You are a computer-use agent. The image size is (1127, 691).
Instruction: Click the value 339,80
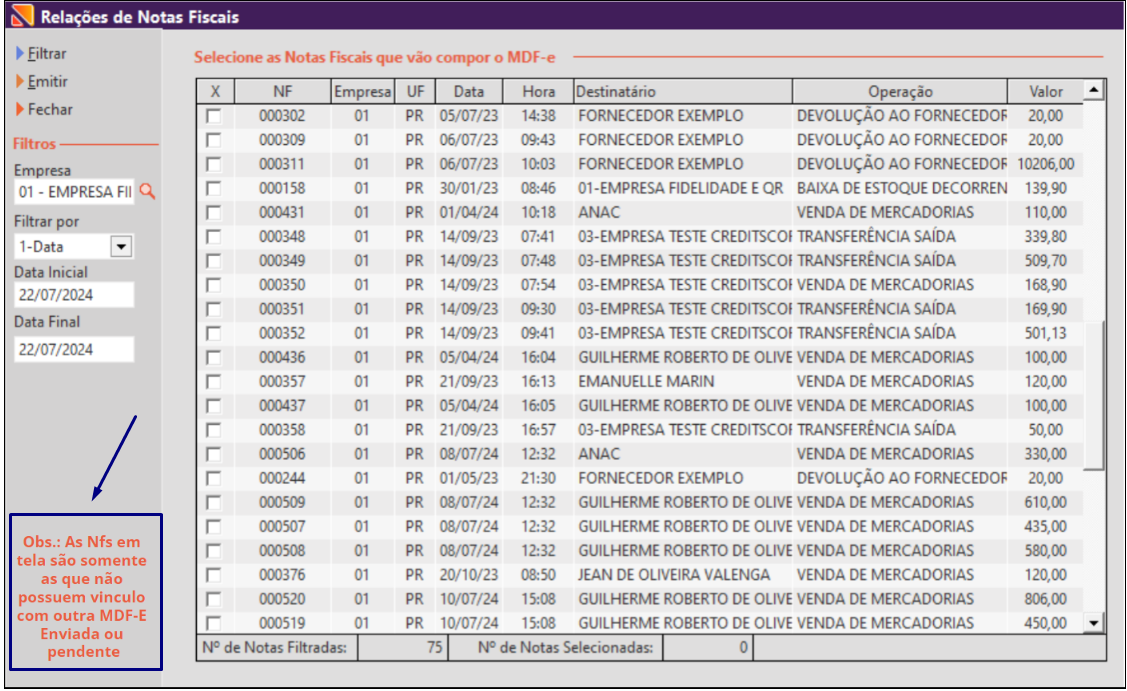[x=1046, y=237]
